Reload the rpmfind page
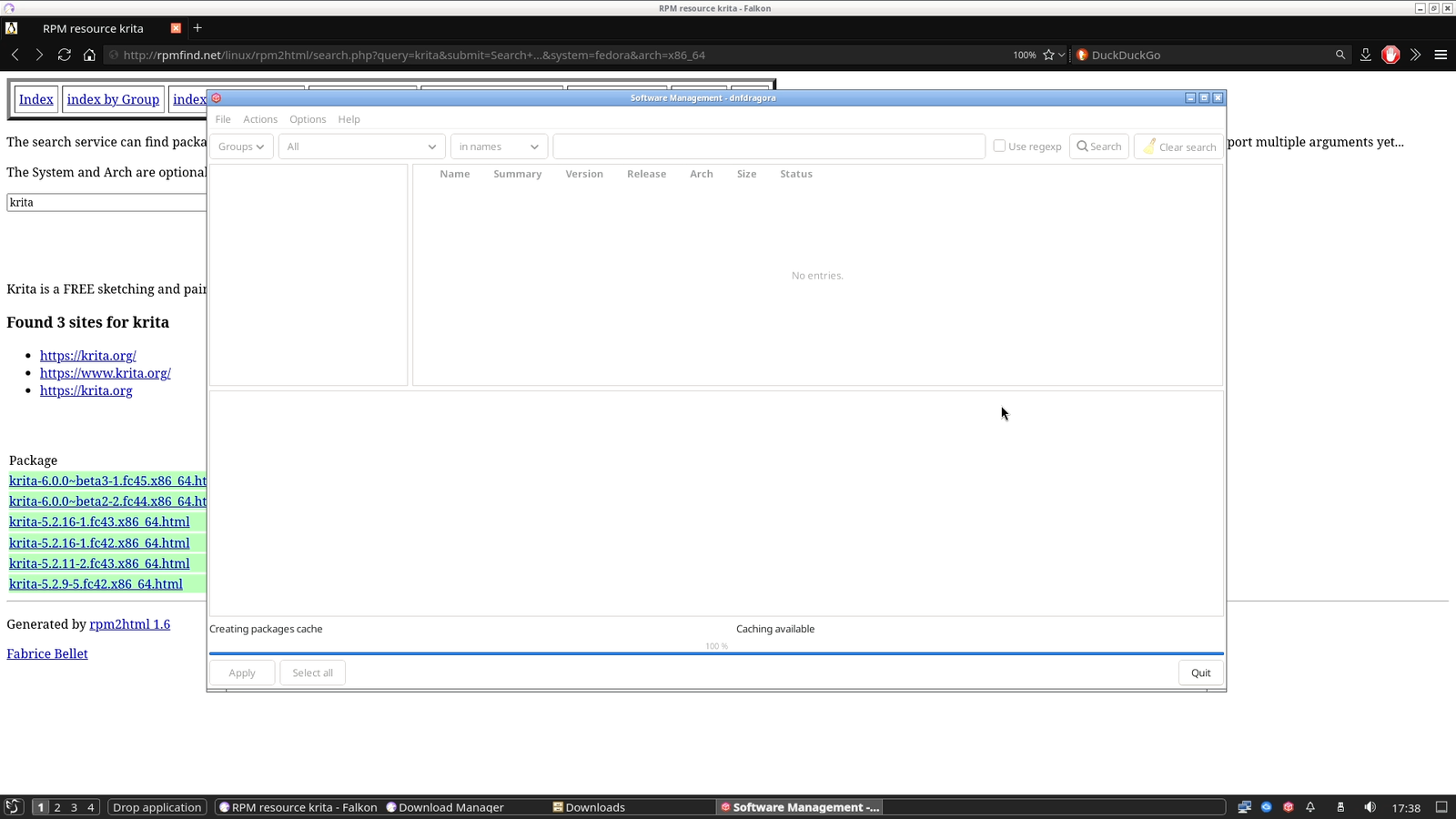The width and height of the screenshot is (1456, 819). (64, 55)
